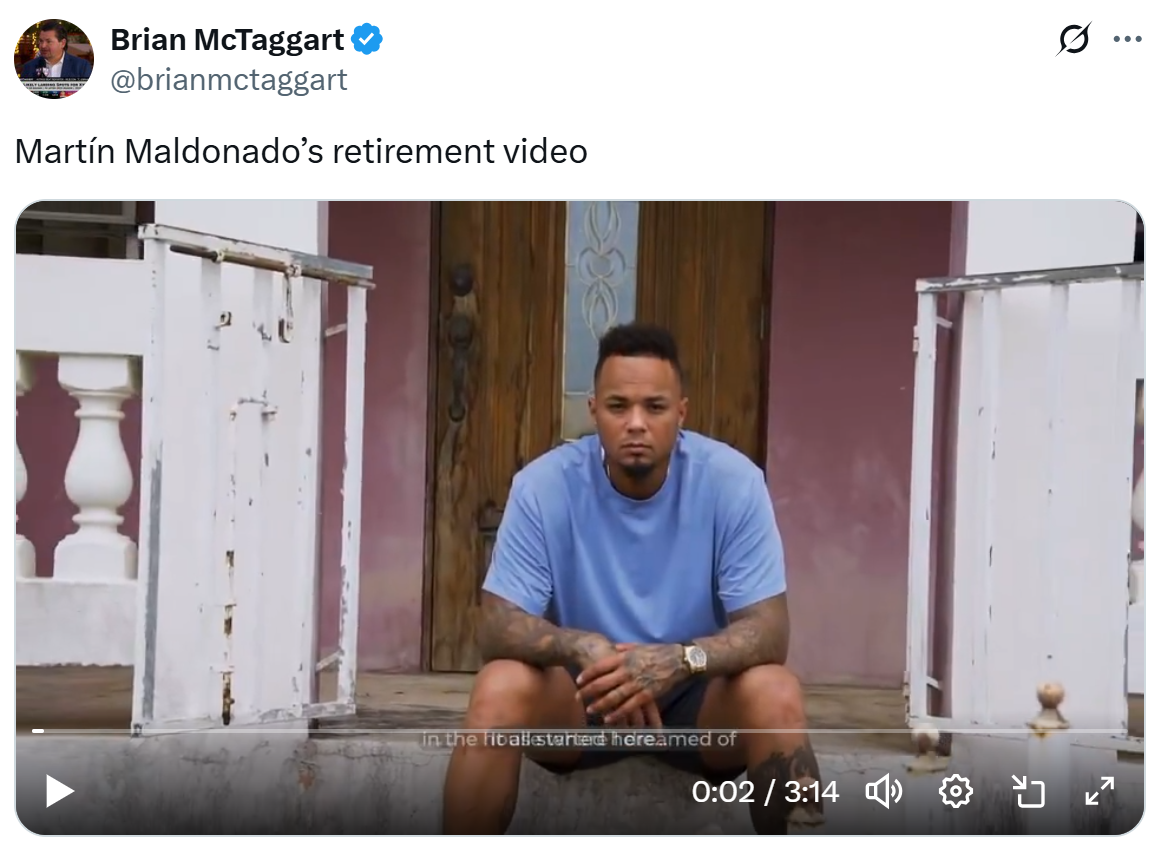Click the progress bar playhead marker
This screenshot has height=843, width=1161.
[38, 731]
